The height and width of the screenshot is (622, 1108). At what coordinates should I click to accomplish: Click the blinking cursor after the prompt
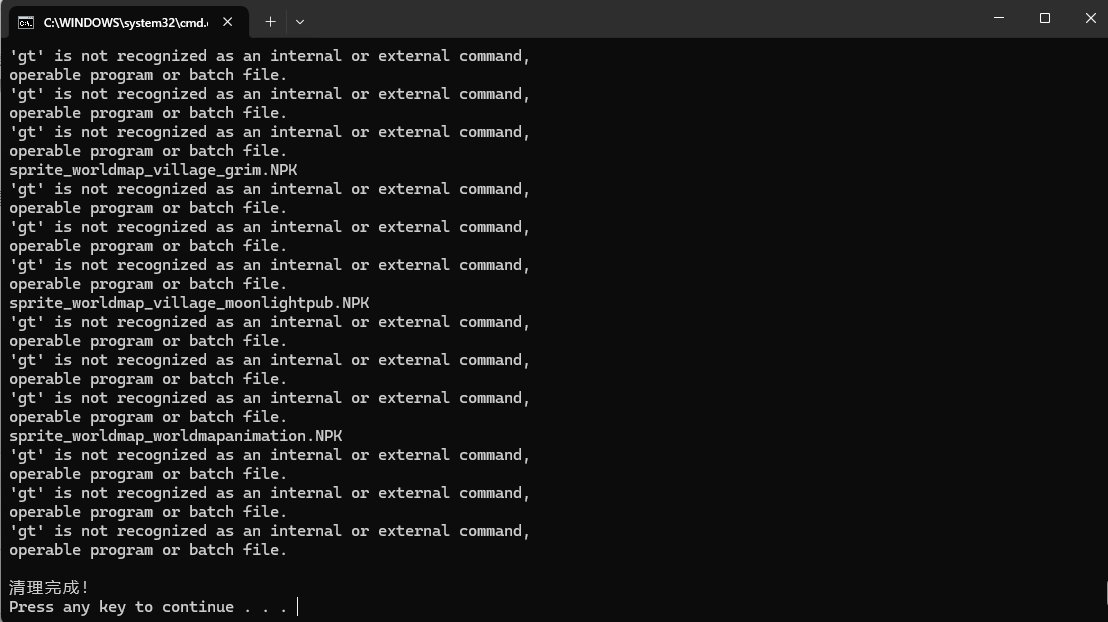298,607
